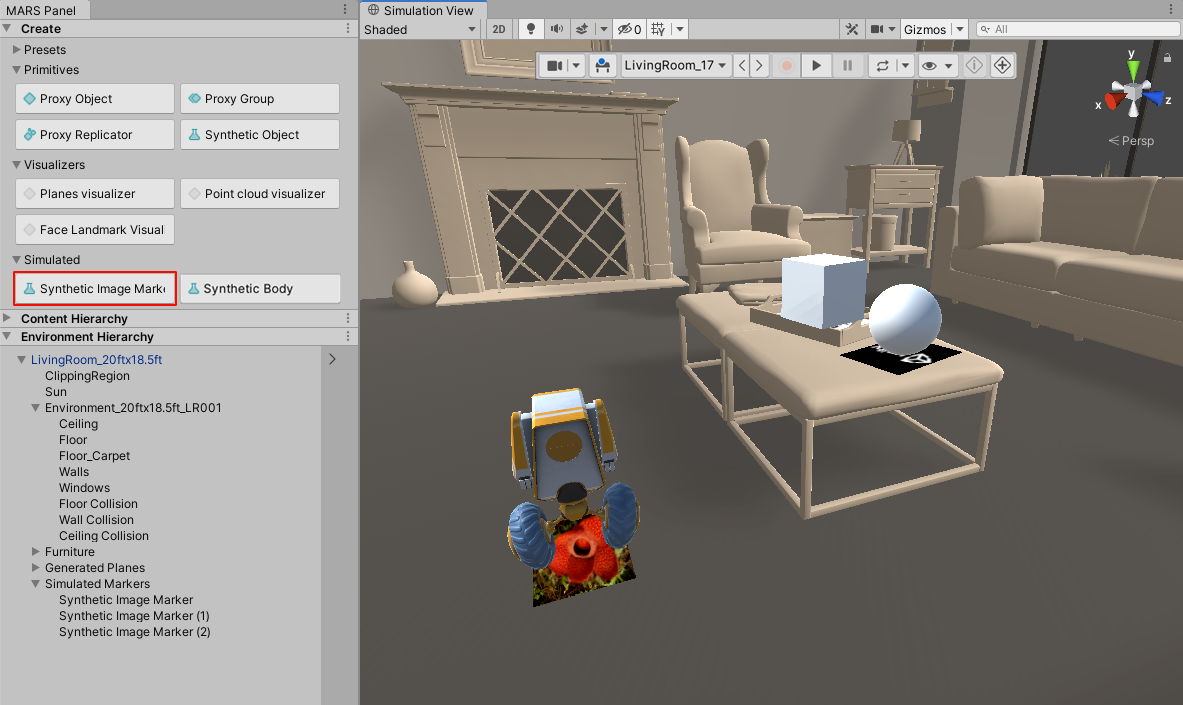Expand the Furniture tree node
The height and width of the screenshot is (705, 1183).
coord(36,552)
